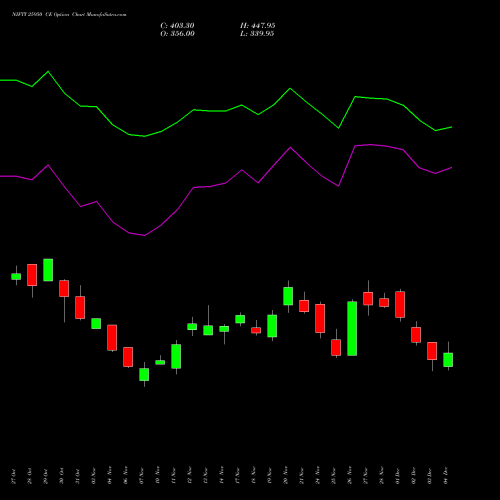This screenshot has width=500, height=500.
Task: Click the low value "L: 339.95"
Action: pyautogui.click(x=257, y=34)
